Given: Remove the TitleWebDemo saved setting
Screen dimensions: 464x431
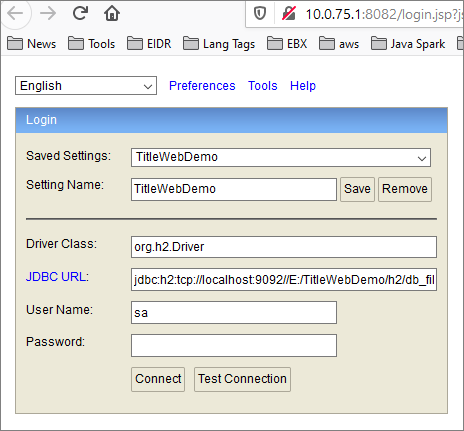Looking at the screenshot, I should click(405, 189).
